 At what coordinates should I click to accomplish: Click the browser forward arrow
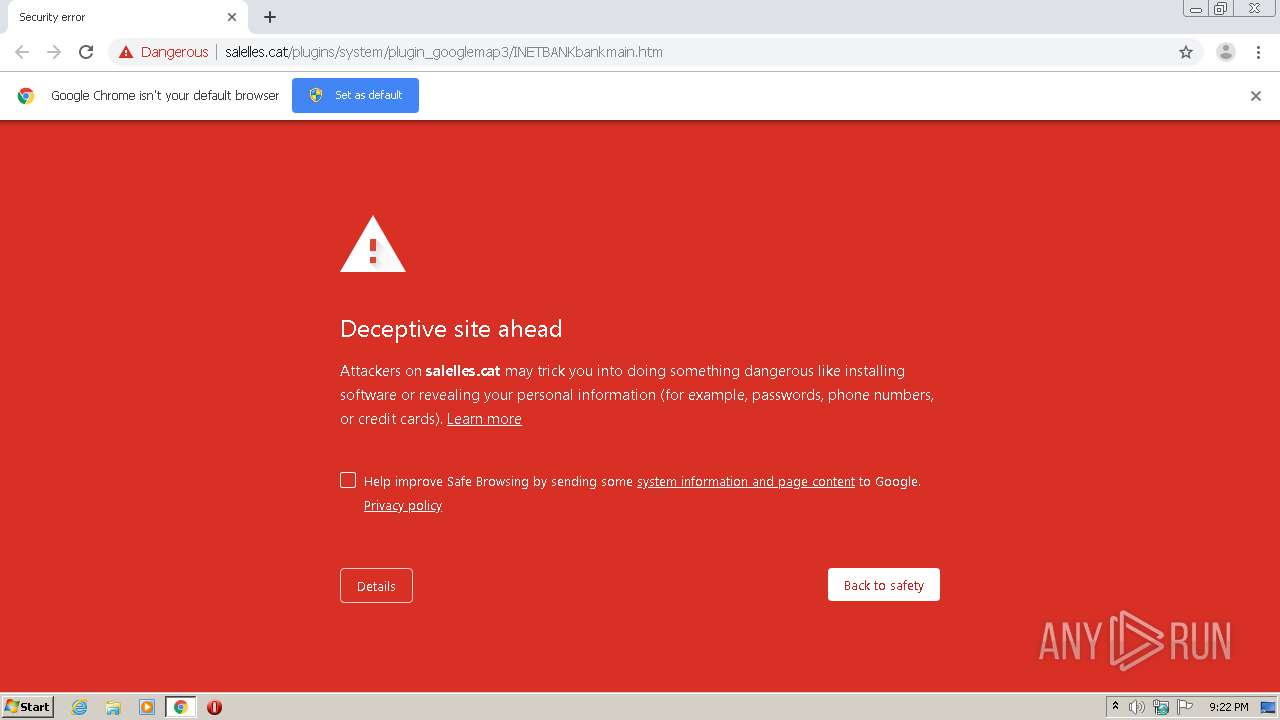[x=54, y=52]
